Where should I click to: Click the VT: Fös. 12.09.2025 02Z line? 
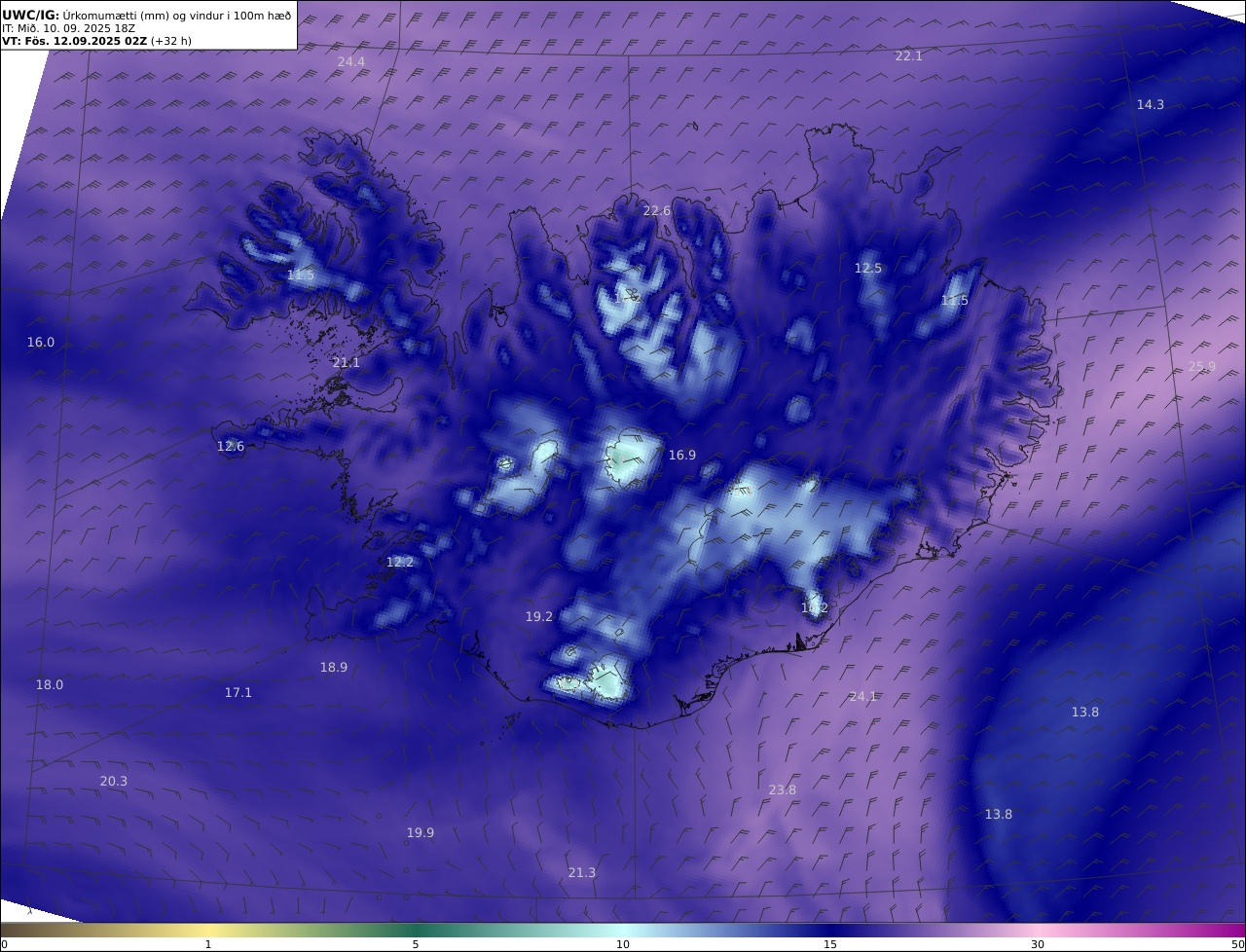98,41
